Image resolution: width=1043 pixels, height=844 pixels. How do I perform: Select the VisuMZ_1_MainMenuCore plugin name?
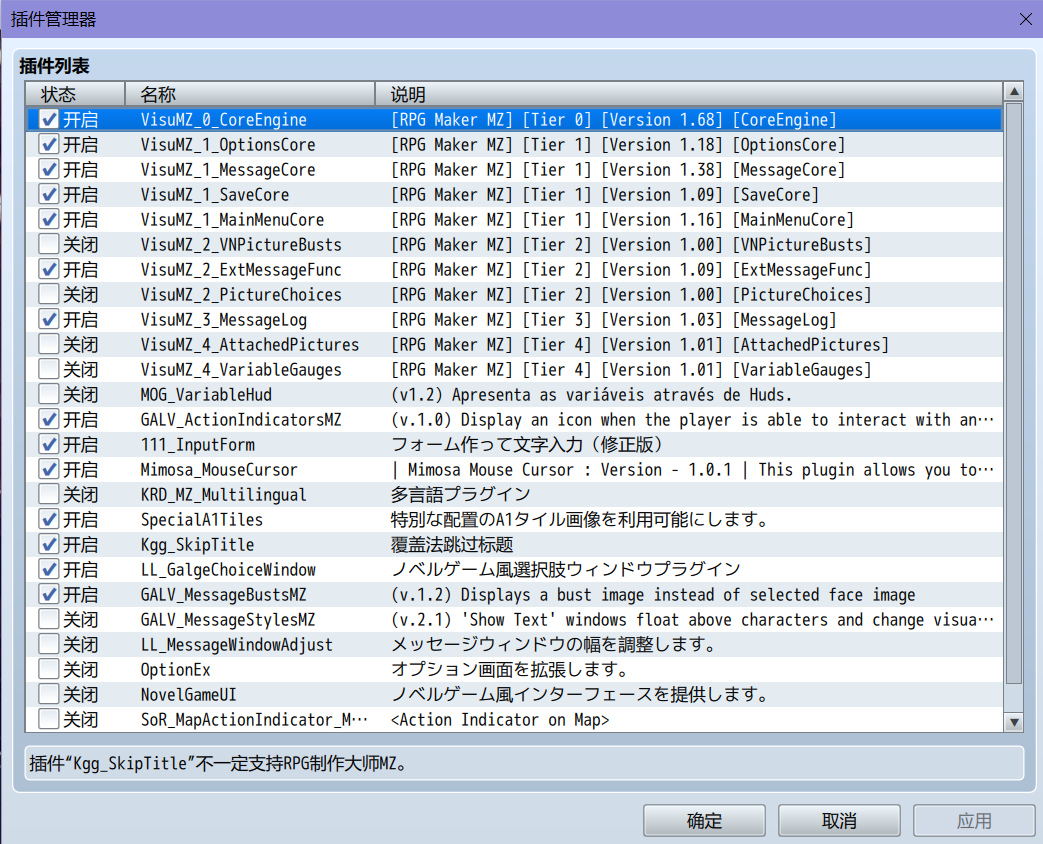tap(232, 219)
